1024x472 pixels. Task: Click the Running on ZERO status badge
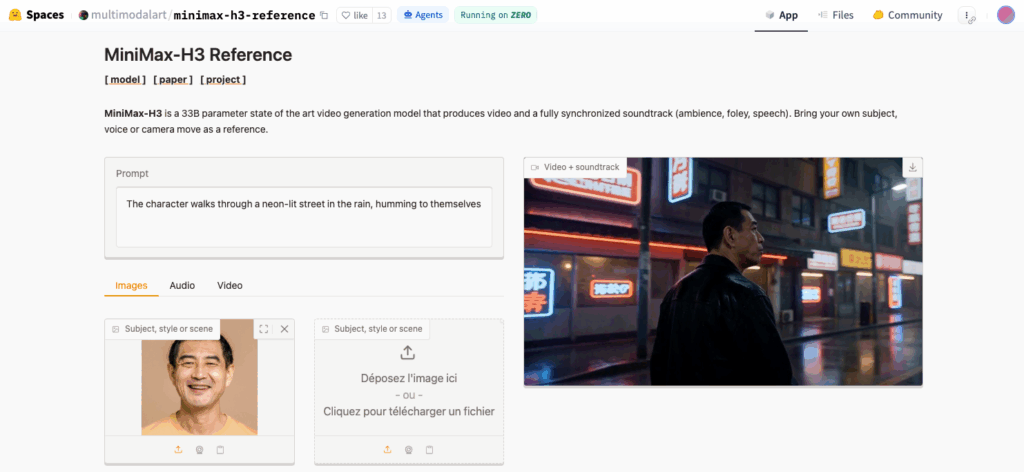496,15
